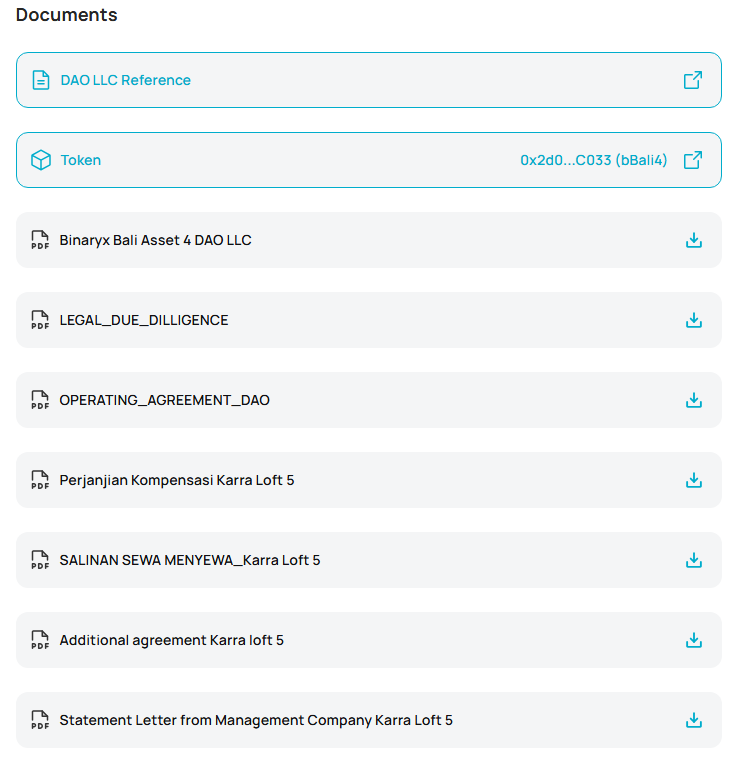Click PDF icon for Additional agreement
Screen dimensions: 751x768
(40, 640)
